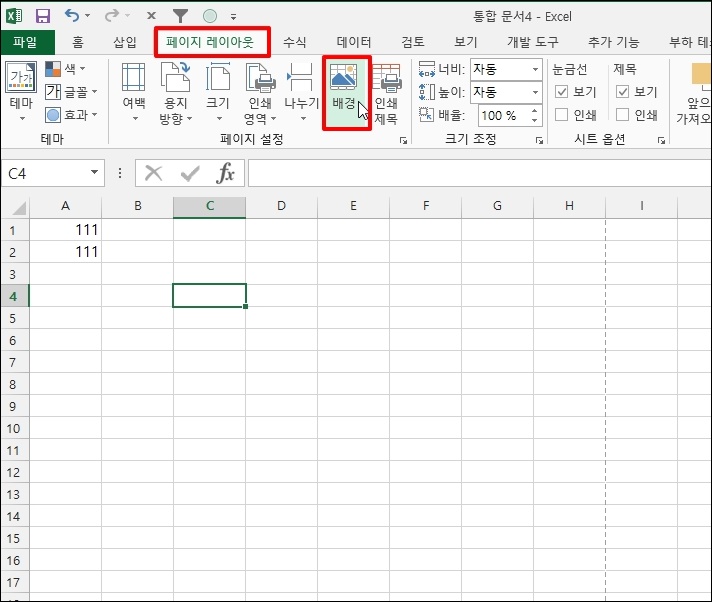
Task: Switch to the 홈 (Home) tab
Action: tap(78, 42)
